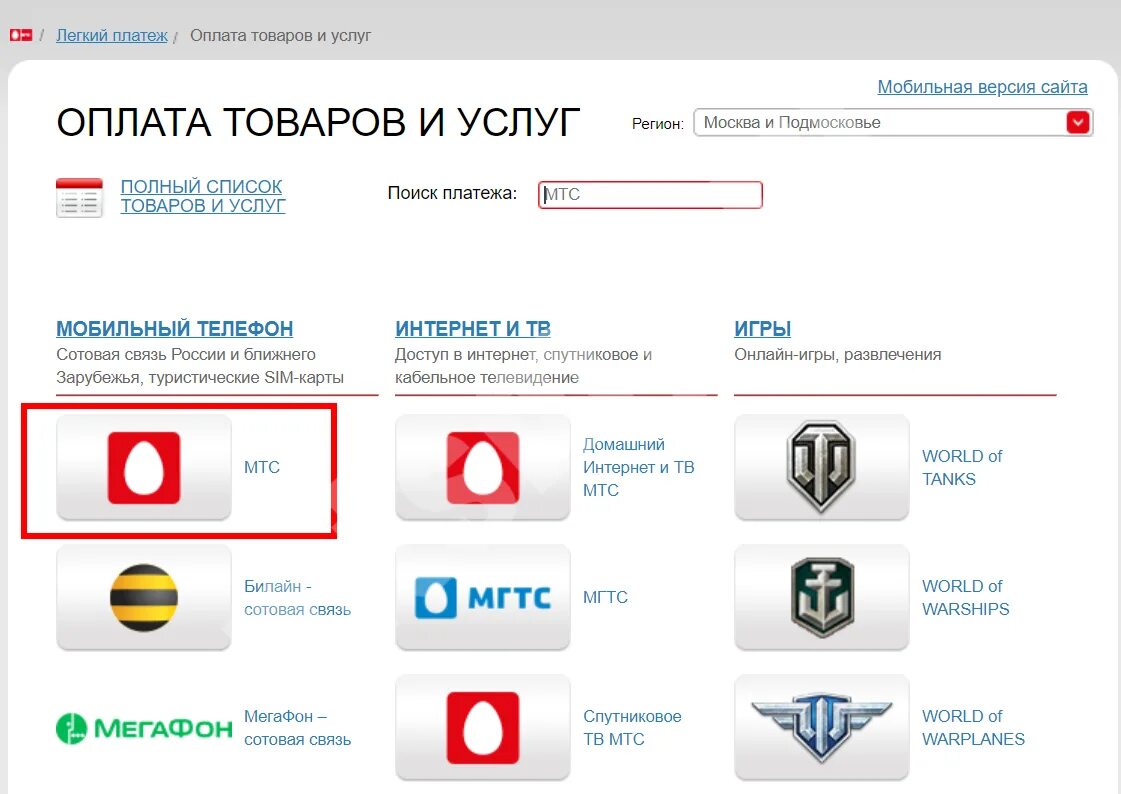Open the Игры category heading

coord(762,329)
